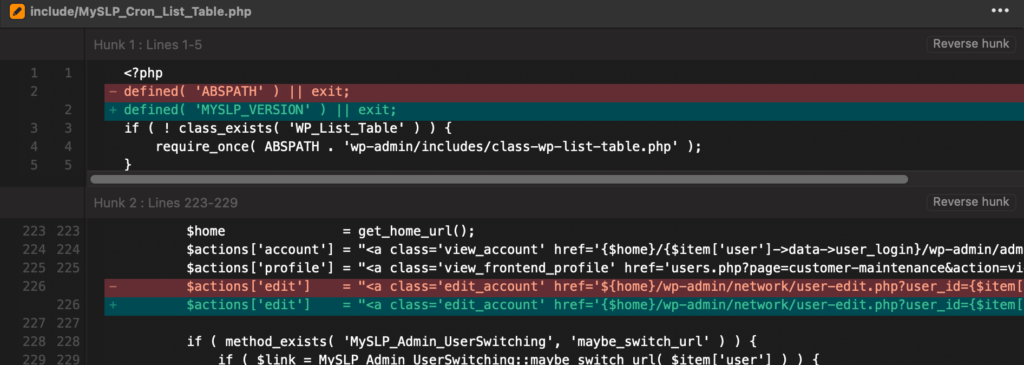
Task: Reverse hunk 2 with its button
Action: pos(970,202)
